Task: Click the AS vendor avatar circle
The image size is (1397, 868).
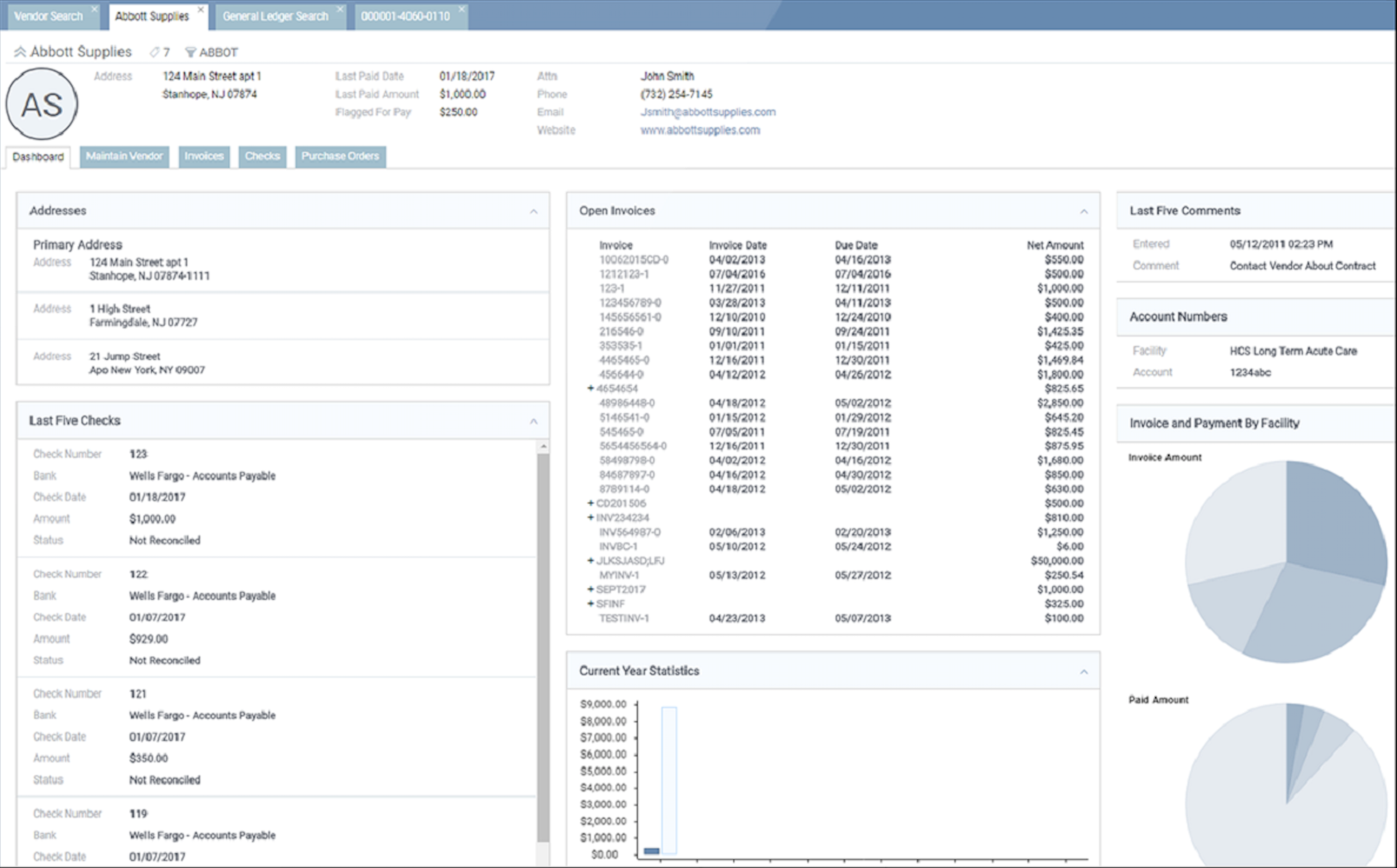Action: (42, 104)
